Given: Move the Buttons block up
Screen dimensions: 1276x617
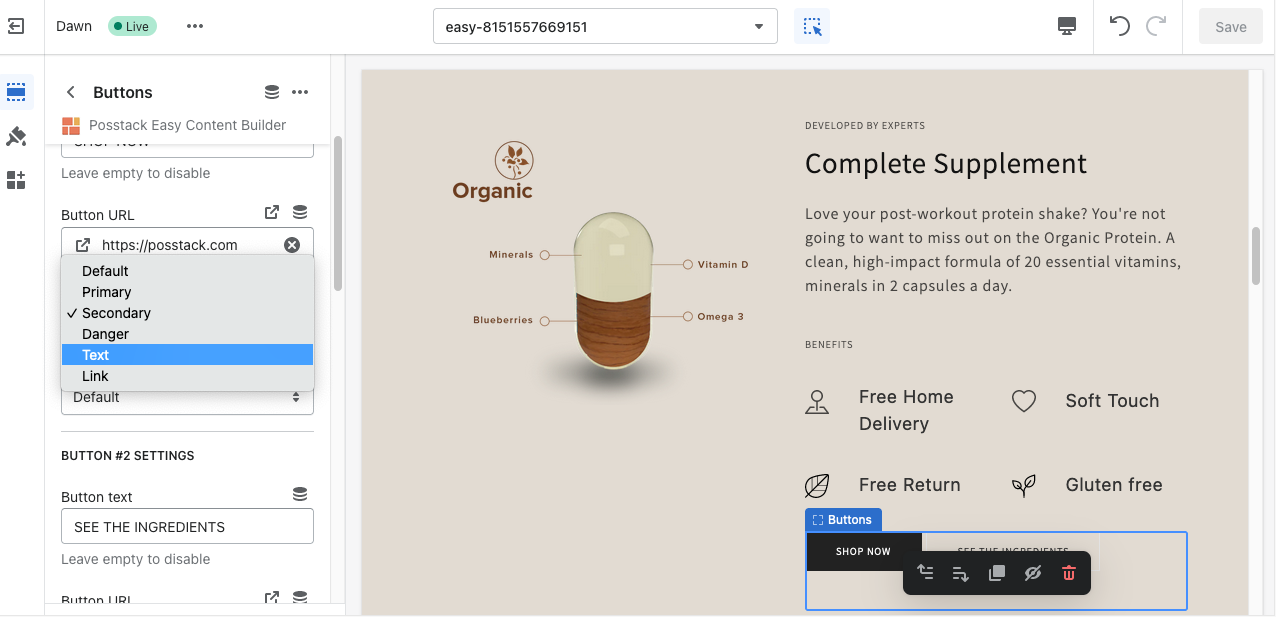Looking at the screenshot, I should tap(925, 573).
